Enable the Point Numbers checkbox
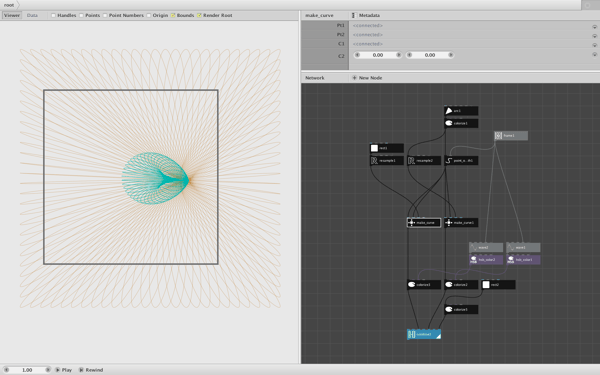Screen dimensions: 600x375 pos(105,15)
